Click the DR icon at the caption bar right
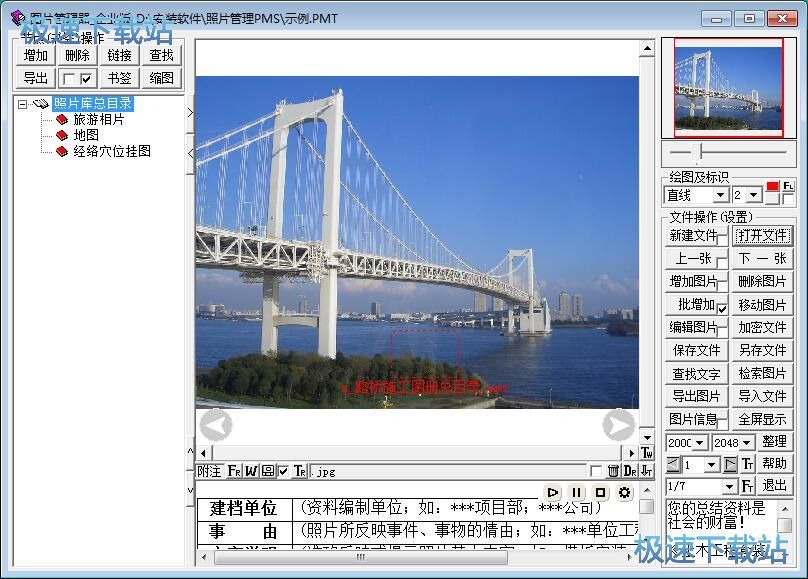Screen dimensions: 808x579 point(632,468)
